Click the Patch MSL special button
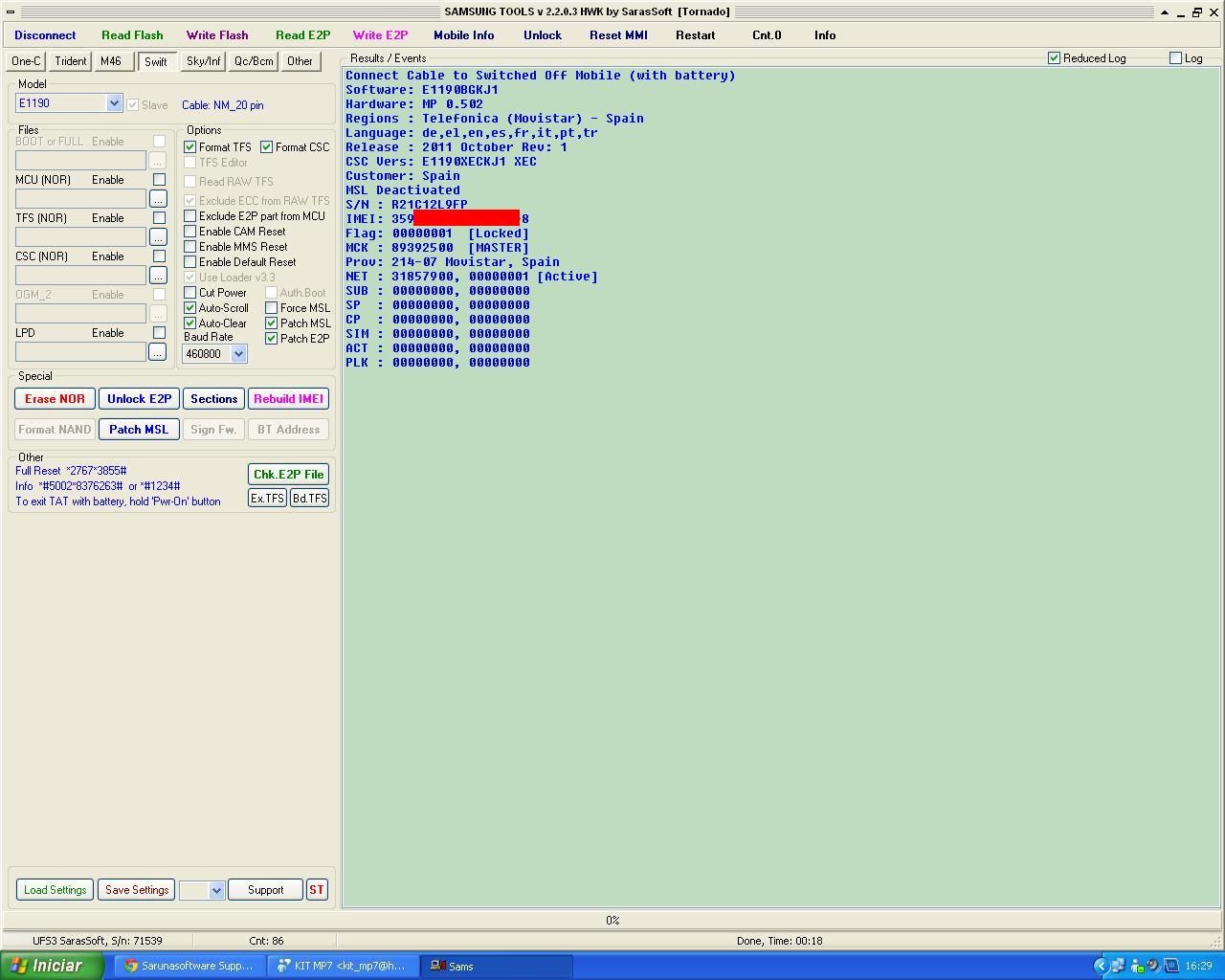1225x980 pixels. click(x=139, y=430)
